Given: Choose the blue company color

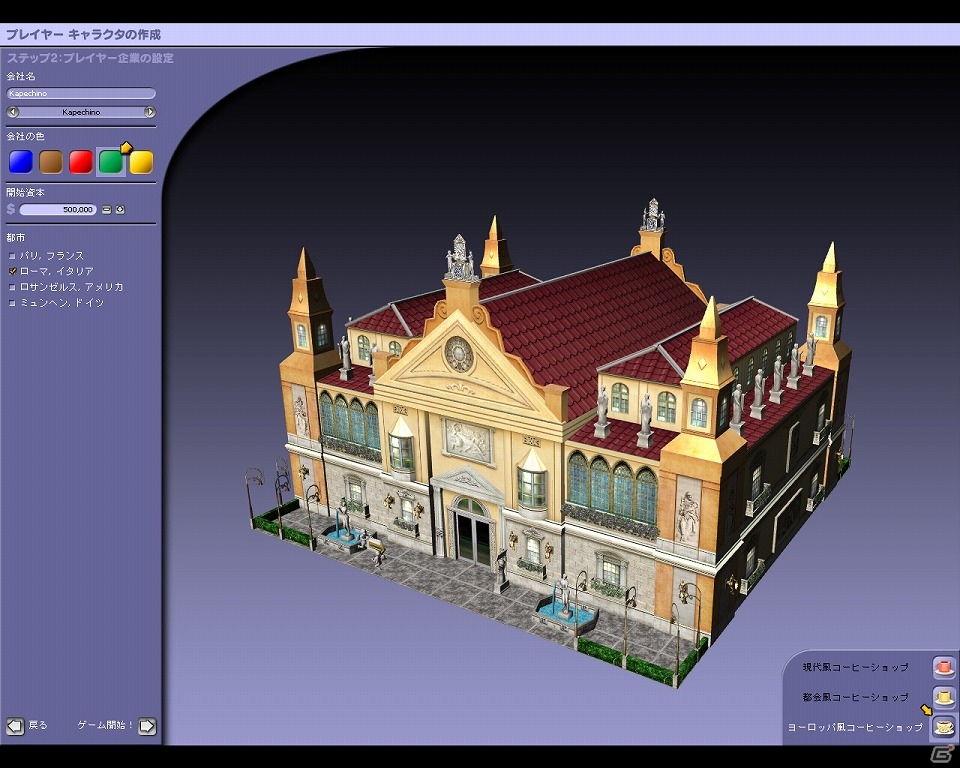Looking at the screenshot, I should tap(21, 162).
